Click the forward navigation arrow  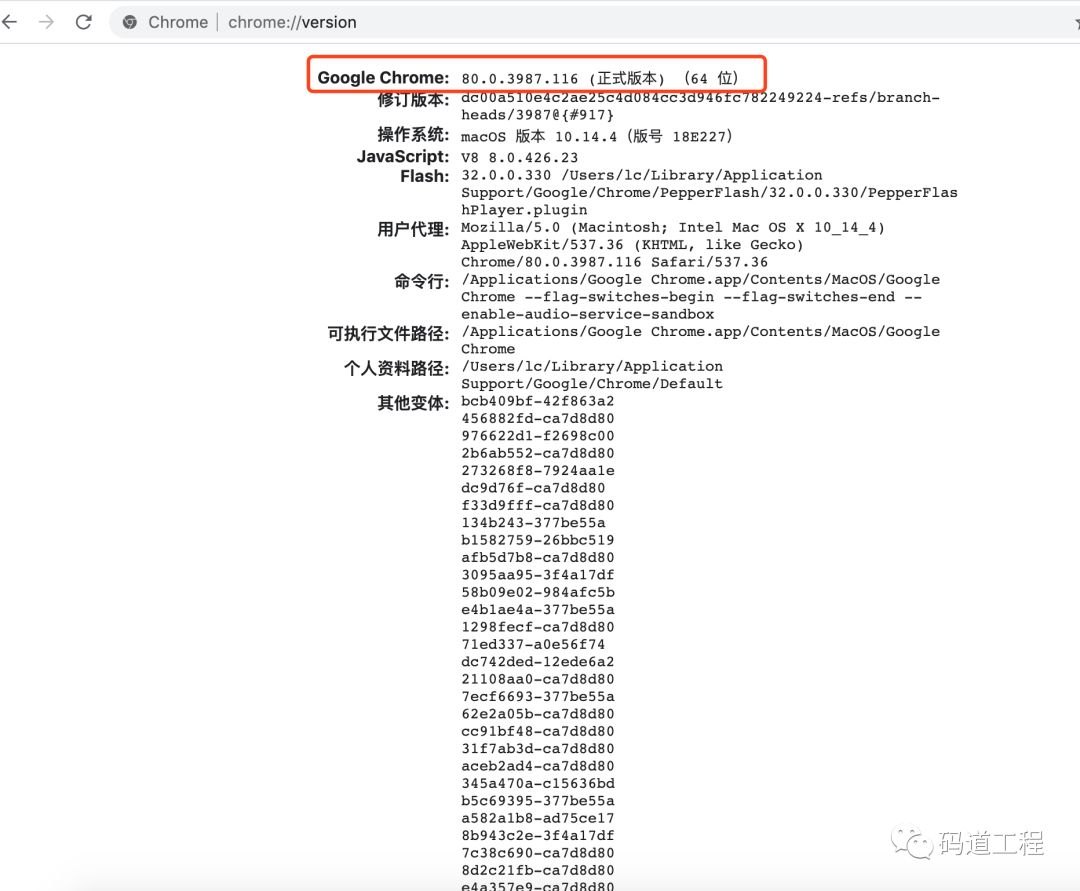[44, 21]
